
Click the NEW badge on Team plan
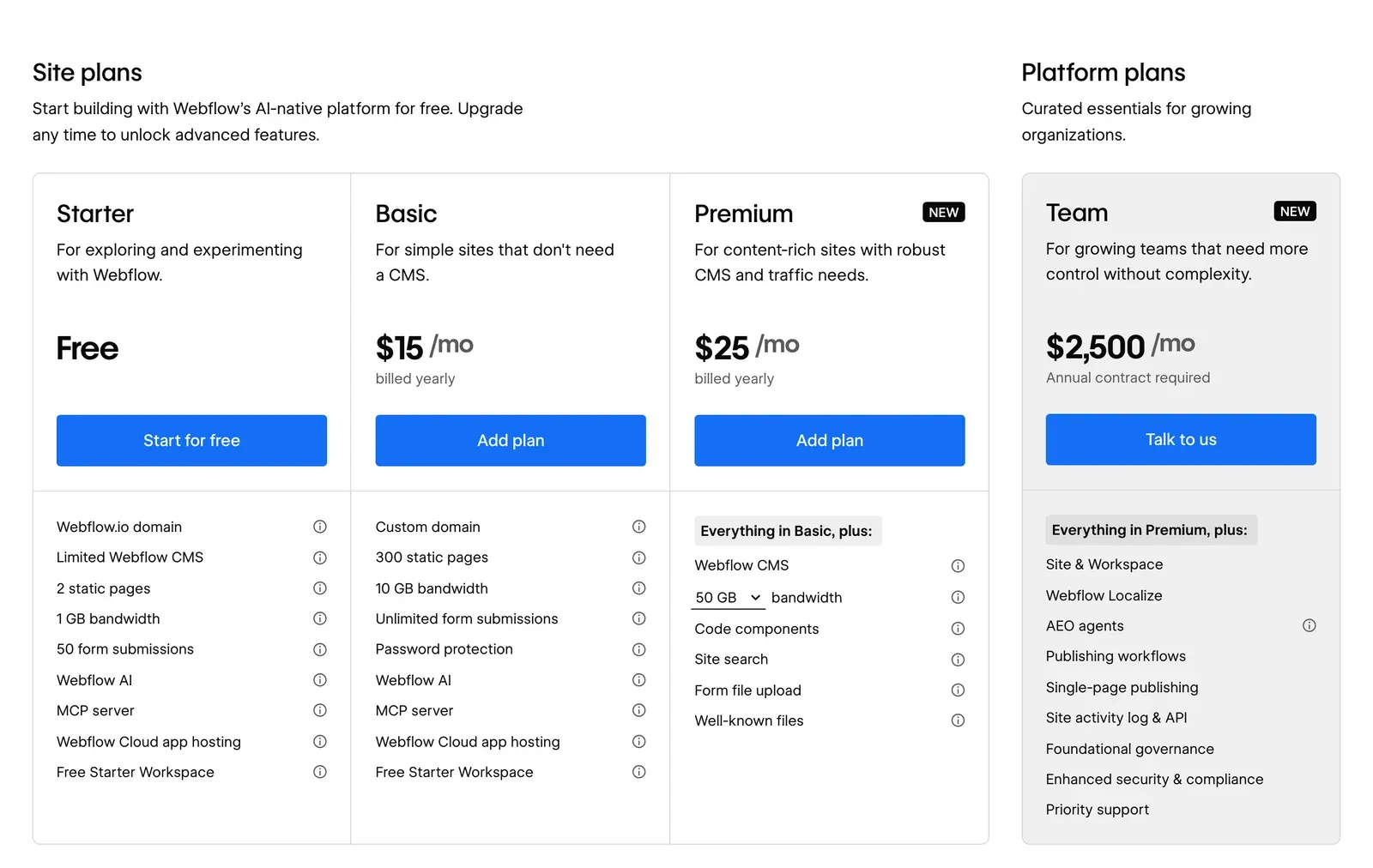1295,212
